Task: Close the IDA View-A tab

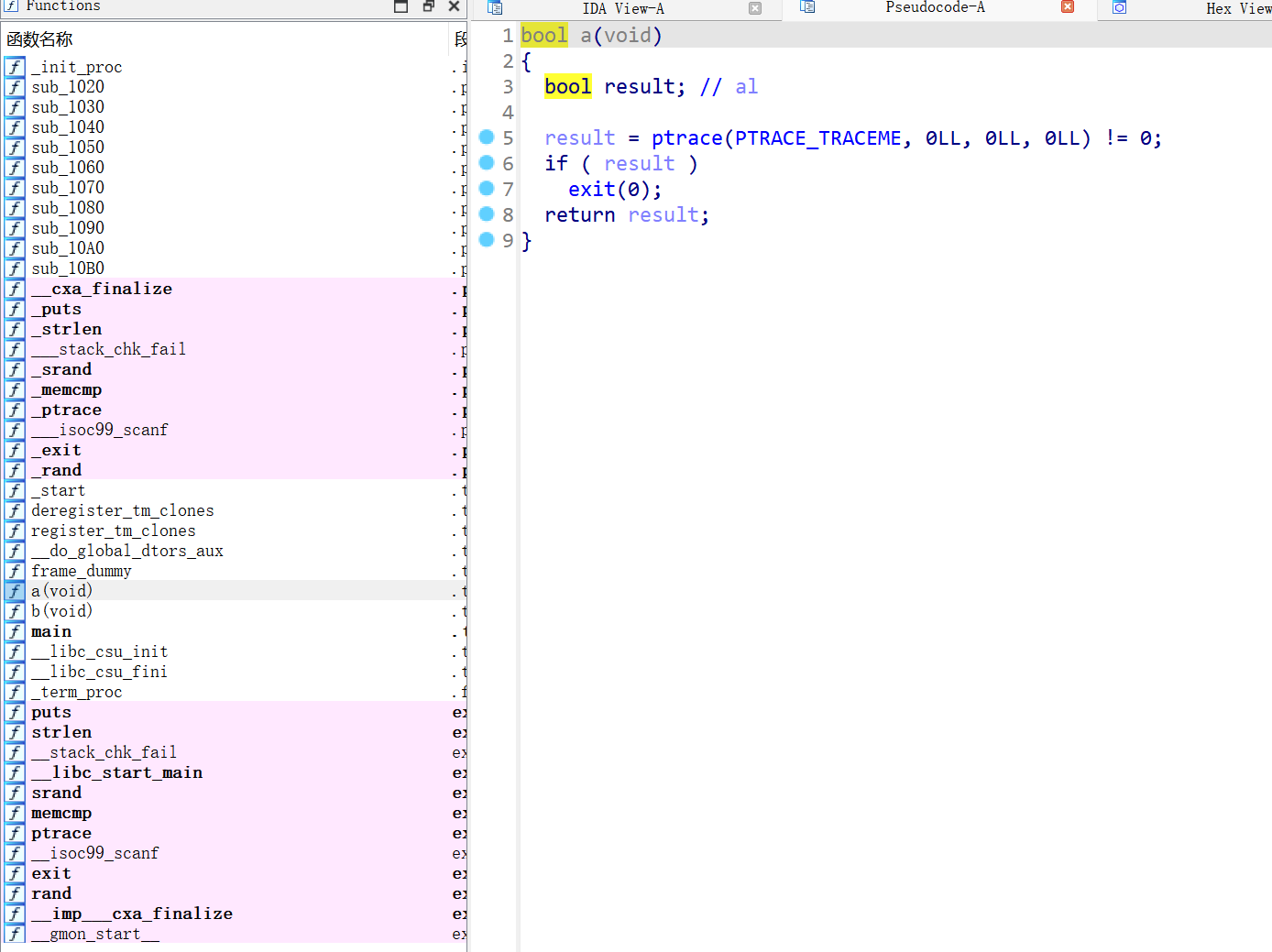Action: tap(755, 8)
